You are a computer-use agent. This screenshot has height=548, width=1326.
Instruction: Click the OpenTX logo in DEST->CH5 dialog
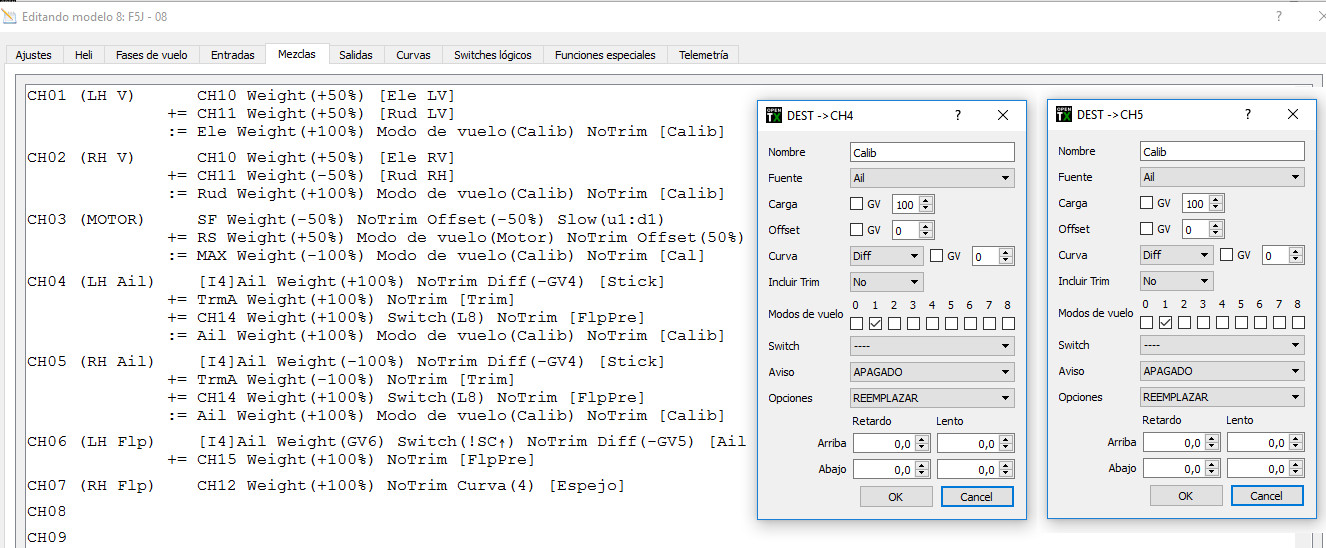click(x=1064, y=114)
